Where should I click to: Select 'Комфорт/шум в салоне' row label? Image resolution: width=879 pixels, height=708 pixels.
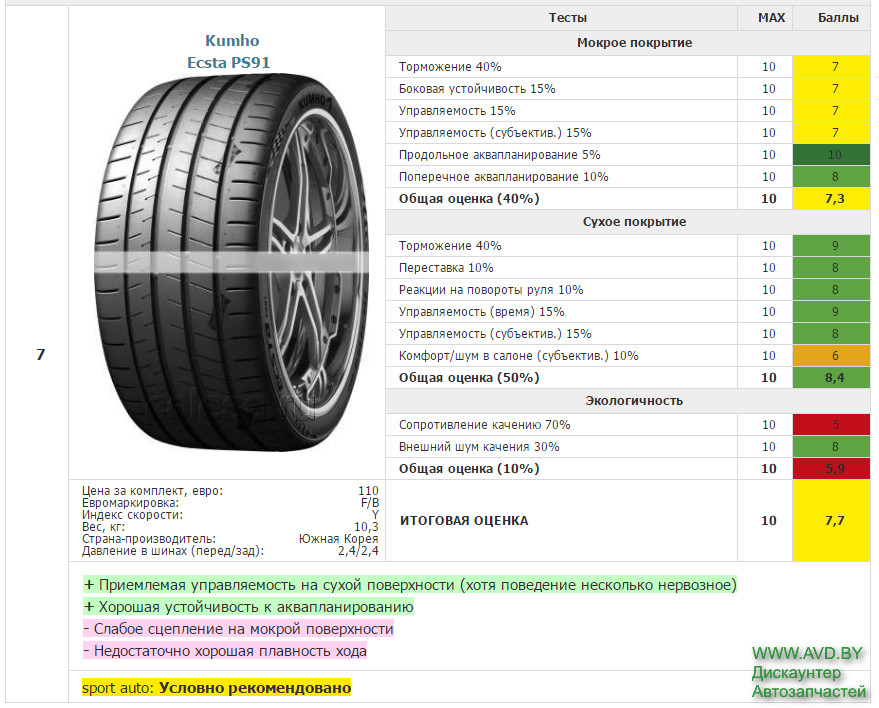pyautogui.click(x=519, y=355)
